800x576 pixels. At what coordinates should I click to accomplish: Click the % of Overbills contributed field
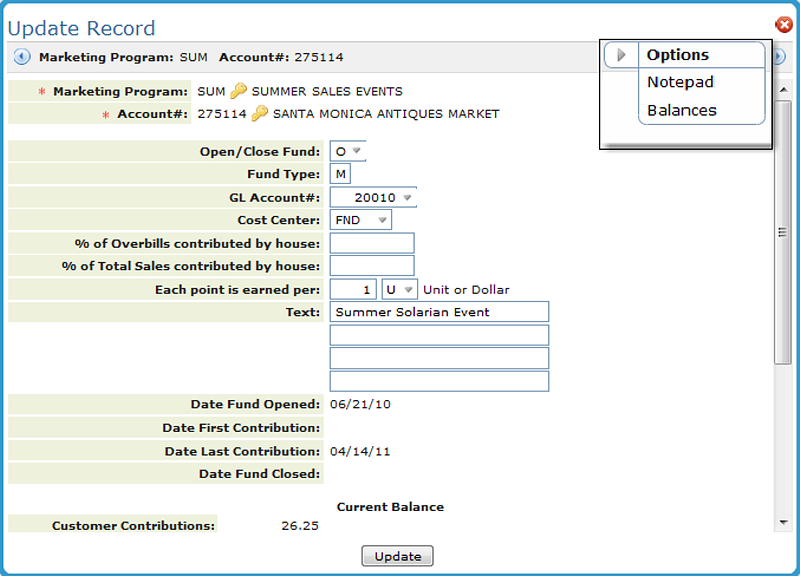[371, 243]
